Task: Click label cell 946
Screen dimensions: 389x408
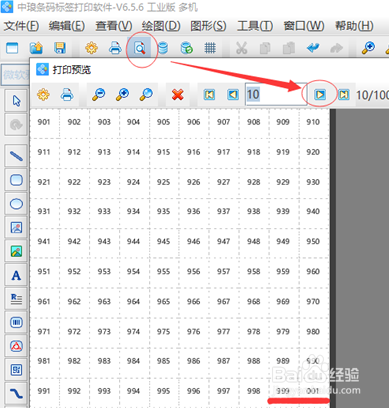Action: tap(193, 241)
